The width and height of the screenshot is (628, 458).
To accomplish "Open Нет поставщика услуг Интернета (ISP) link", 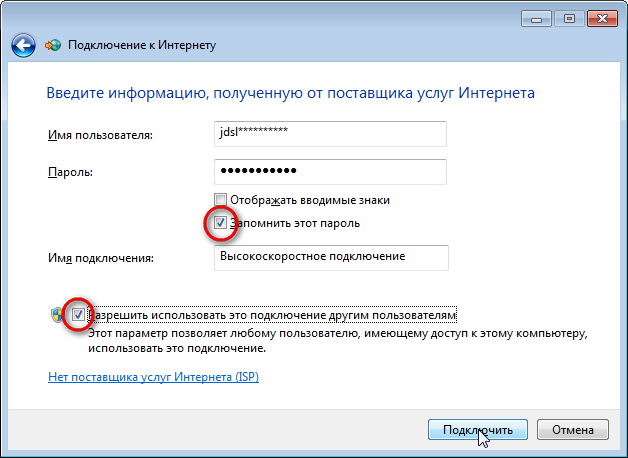I will pos(153,377).
